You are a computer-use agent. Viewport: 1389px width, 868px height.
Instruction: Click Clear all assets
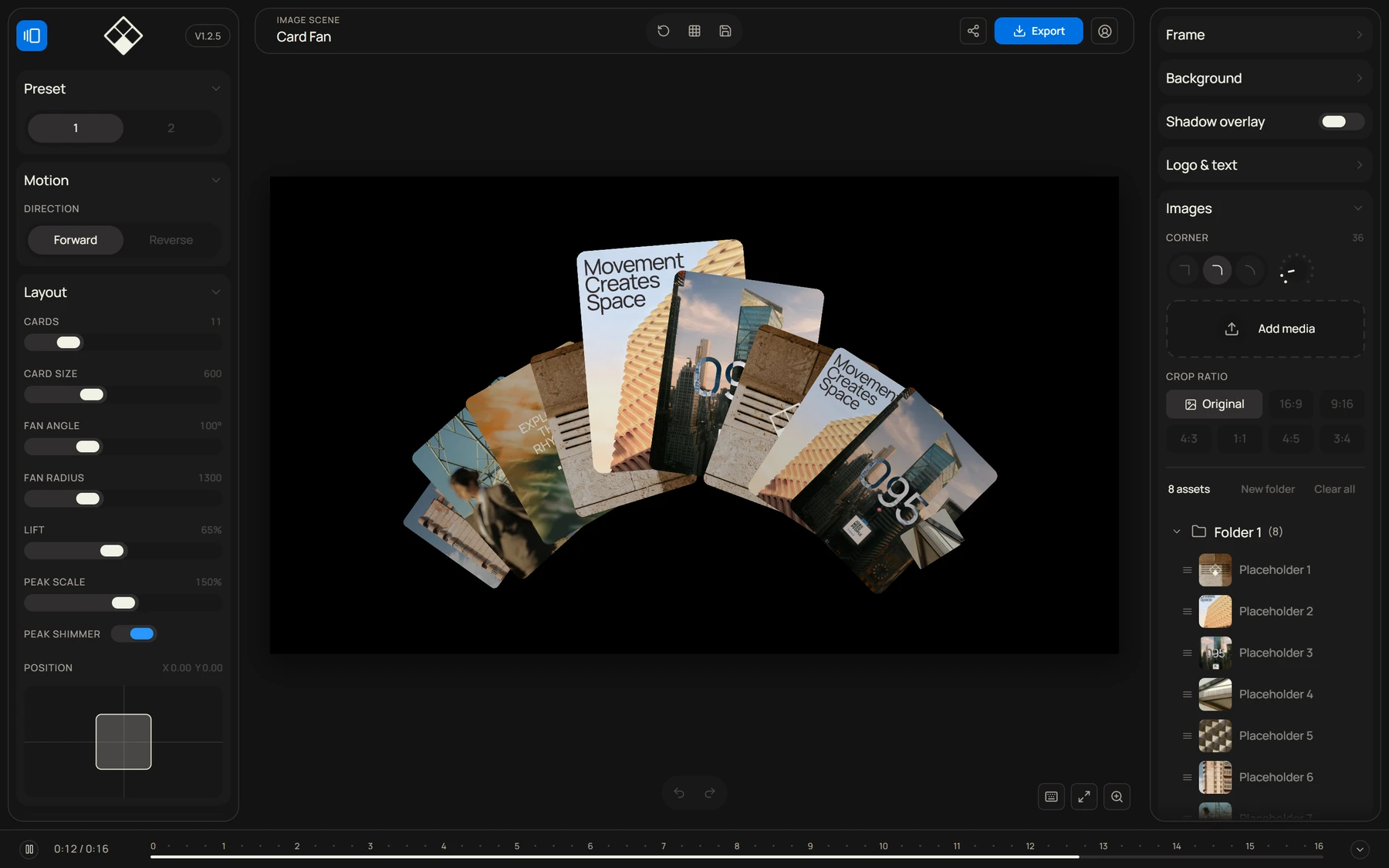tap(1334, 489)
